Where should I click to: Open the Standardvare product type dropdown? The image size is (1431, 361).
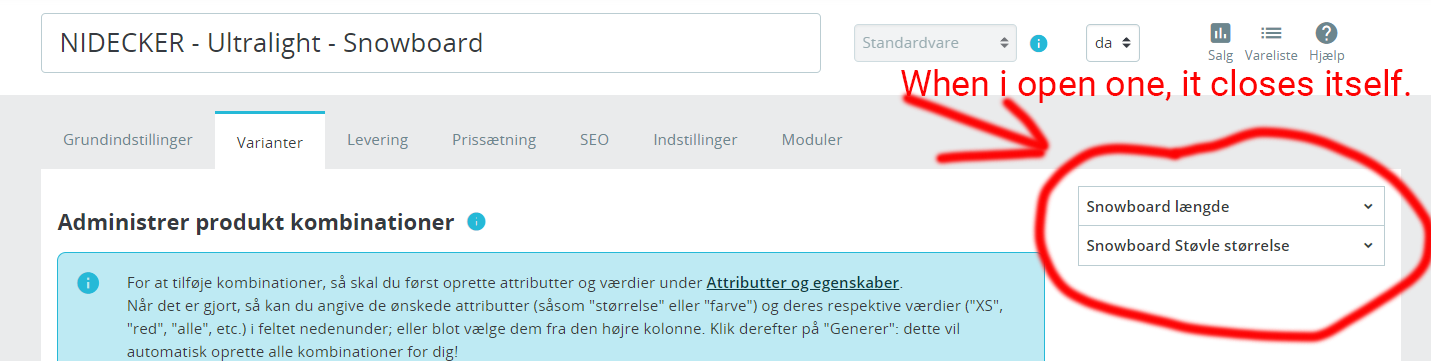[935, 43]
